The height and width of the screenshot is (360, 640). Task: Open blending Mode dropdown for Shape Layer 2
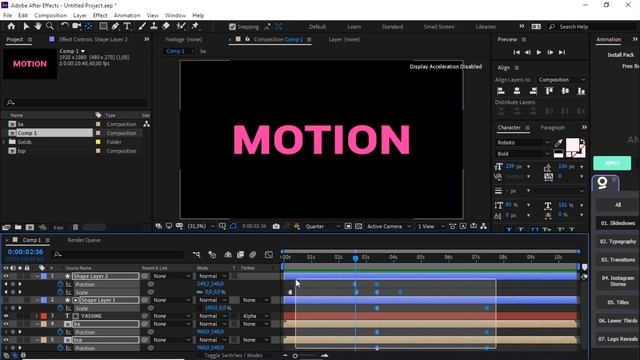[212, 276]
